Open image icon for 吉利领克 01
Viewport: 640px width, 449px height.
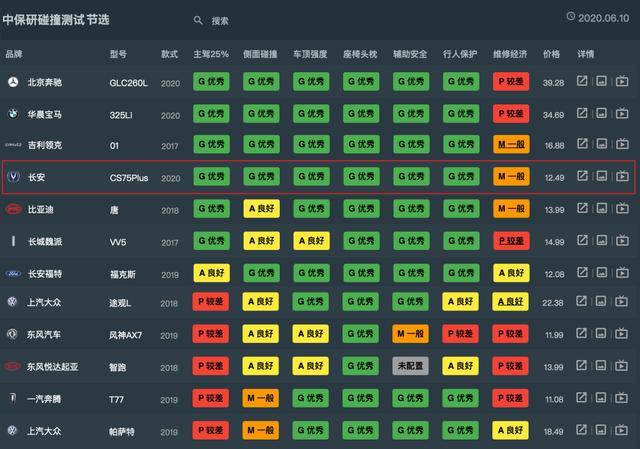(x=601, y=144)
